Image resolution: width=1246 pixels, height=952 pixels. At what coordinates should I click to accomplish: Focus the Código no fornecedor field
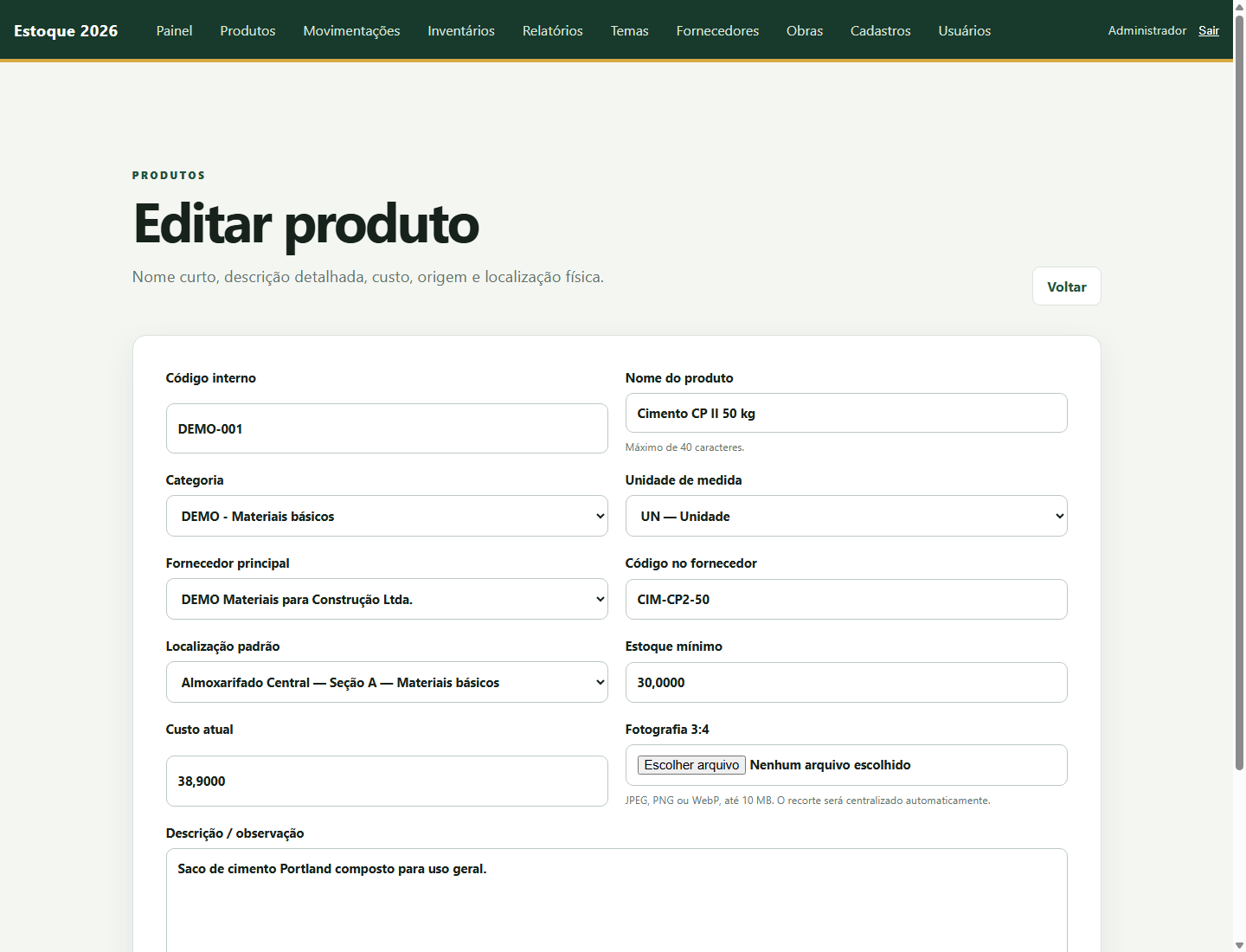(846, 599)
